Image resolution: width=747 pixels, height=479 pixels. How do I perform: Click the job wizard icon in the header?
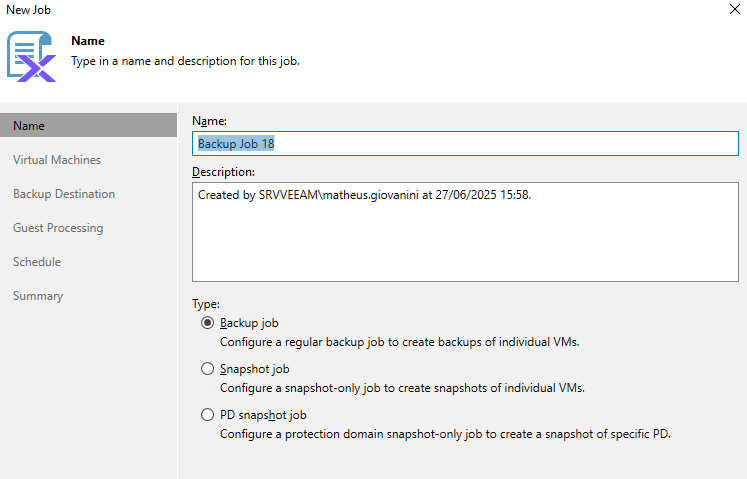pyautogui.click(x=31, y=56)
